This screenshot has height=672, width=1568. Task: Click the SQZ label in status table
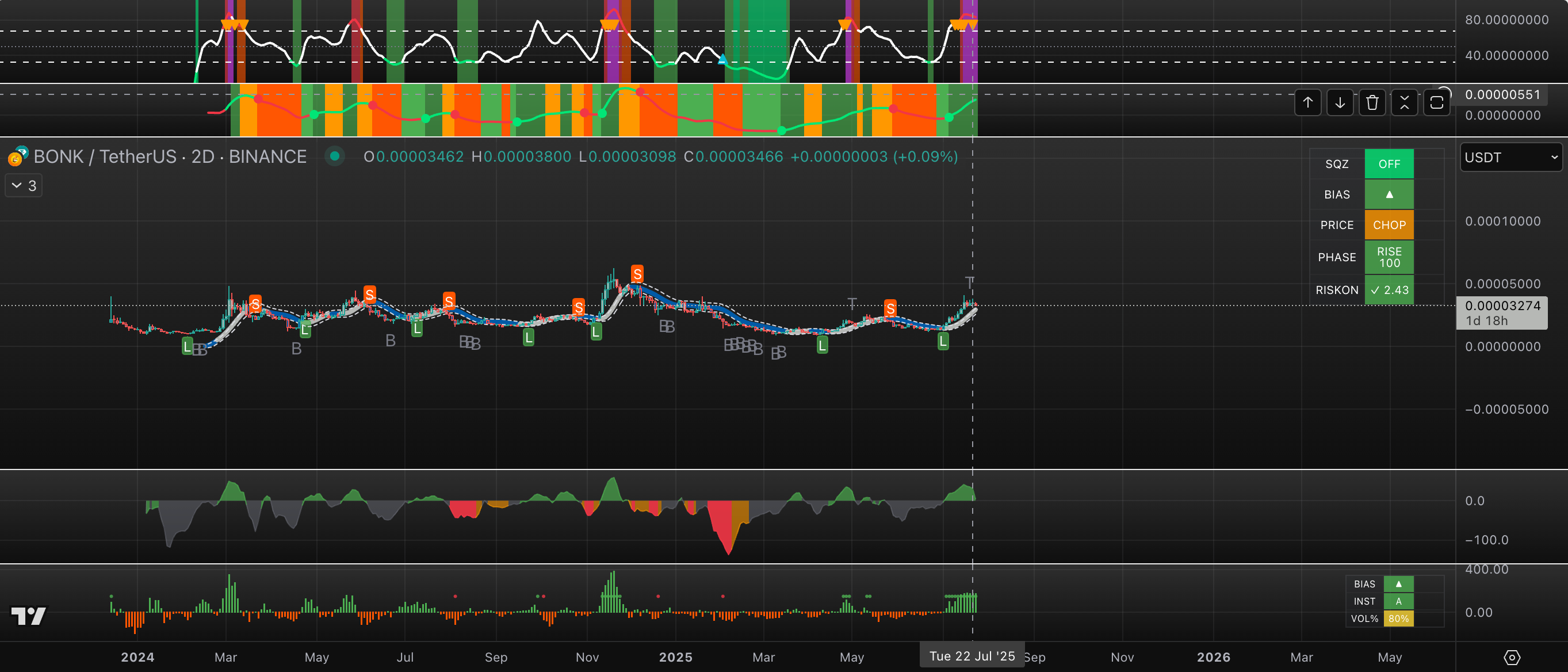tap(1337, 164)
